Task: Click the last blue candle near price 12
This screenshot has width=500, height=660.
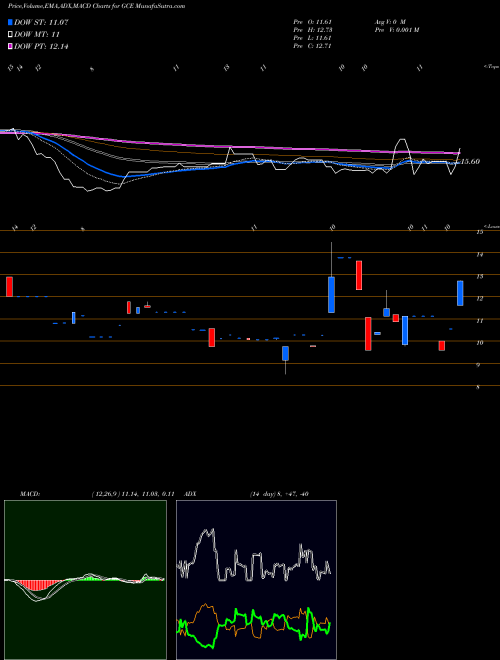Action: pyautogui.click(x=460, y=293)
